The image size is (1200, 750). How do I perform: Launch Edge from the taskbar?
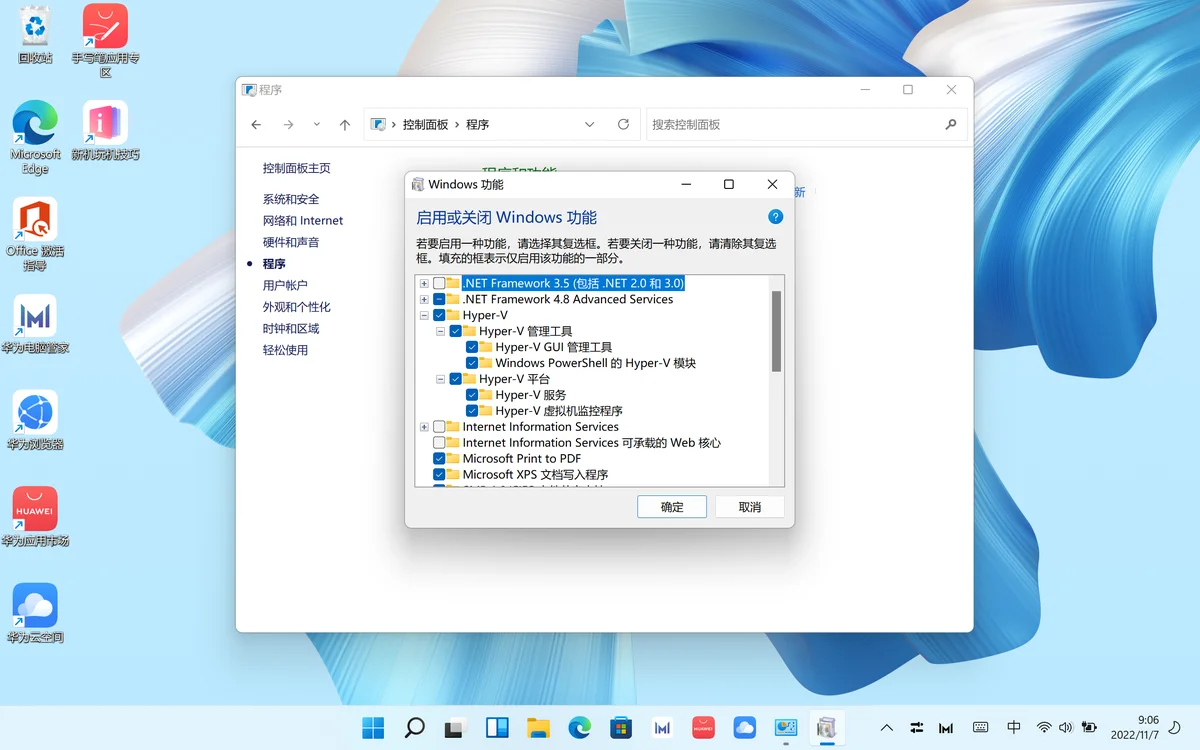point(579,728)
